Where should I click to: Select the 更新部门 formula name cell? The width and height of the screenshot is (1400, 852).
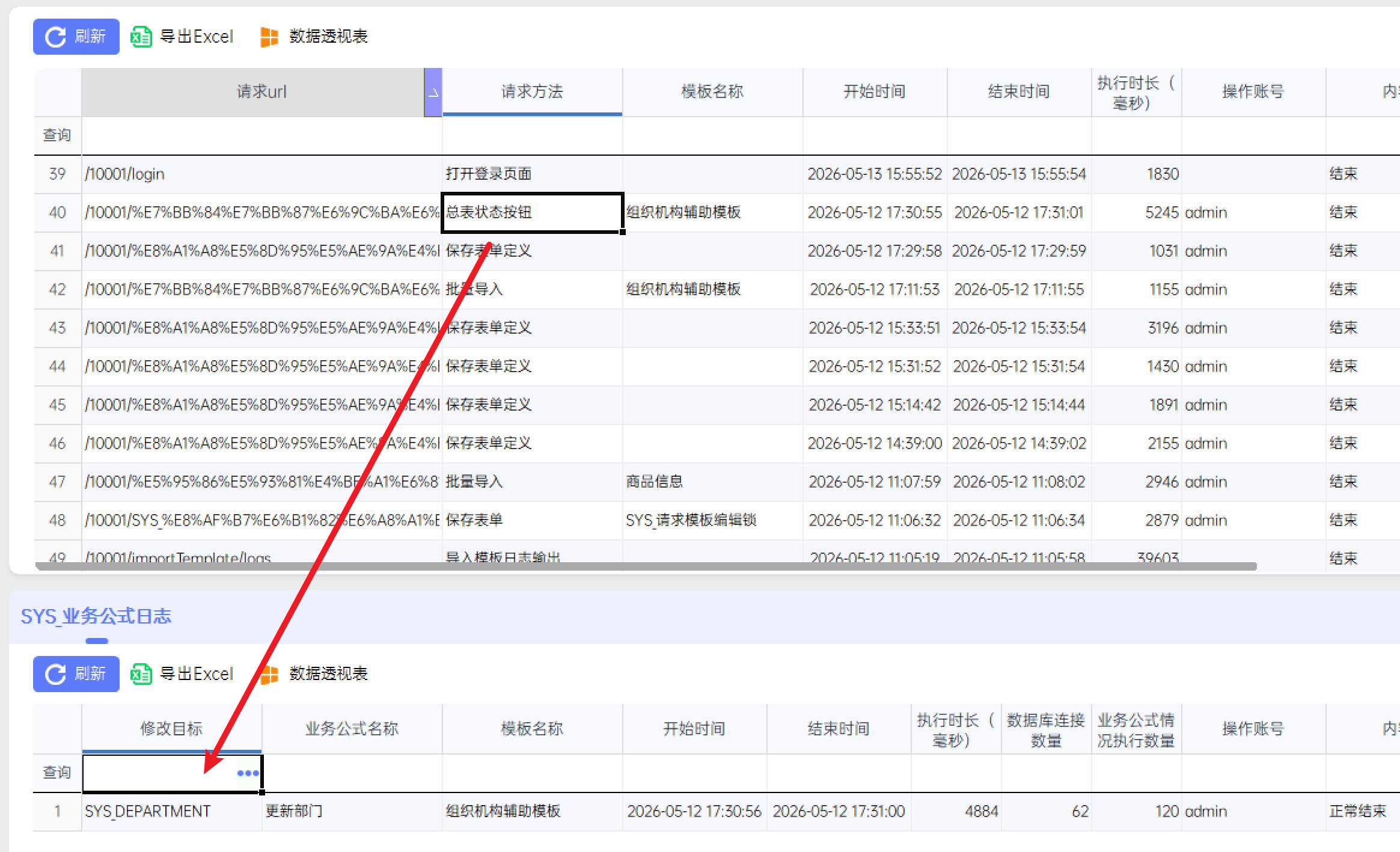[x=352, y=812]
